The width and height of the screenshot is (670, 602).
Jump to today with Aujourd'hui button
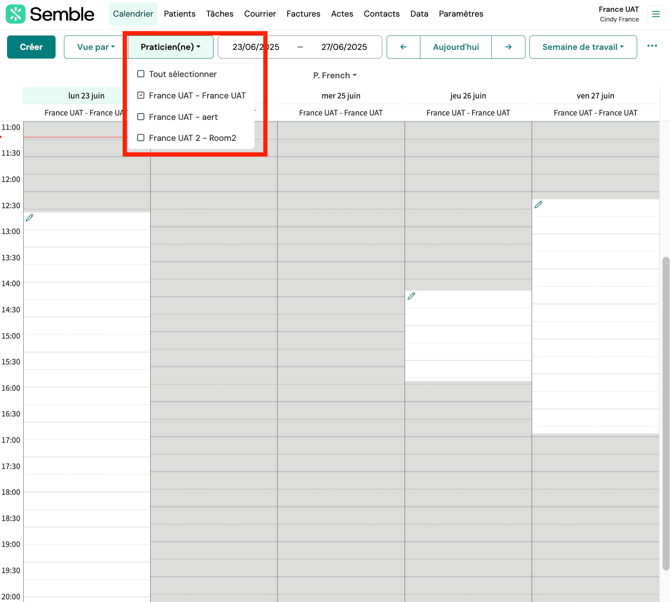tap(455, 47)
